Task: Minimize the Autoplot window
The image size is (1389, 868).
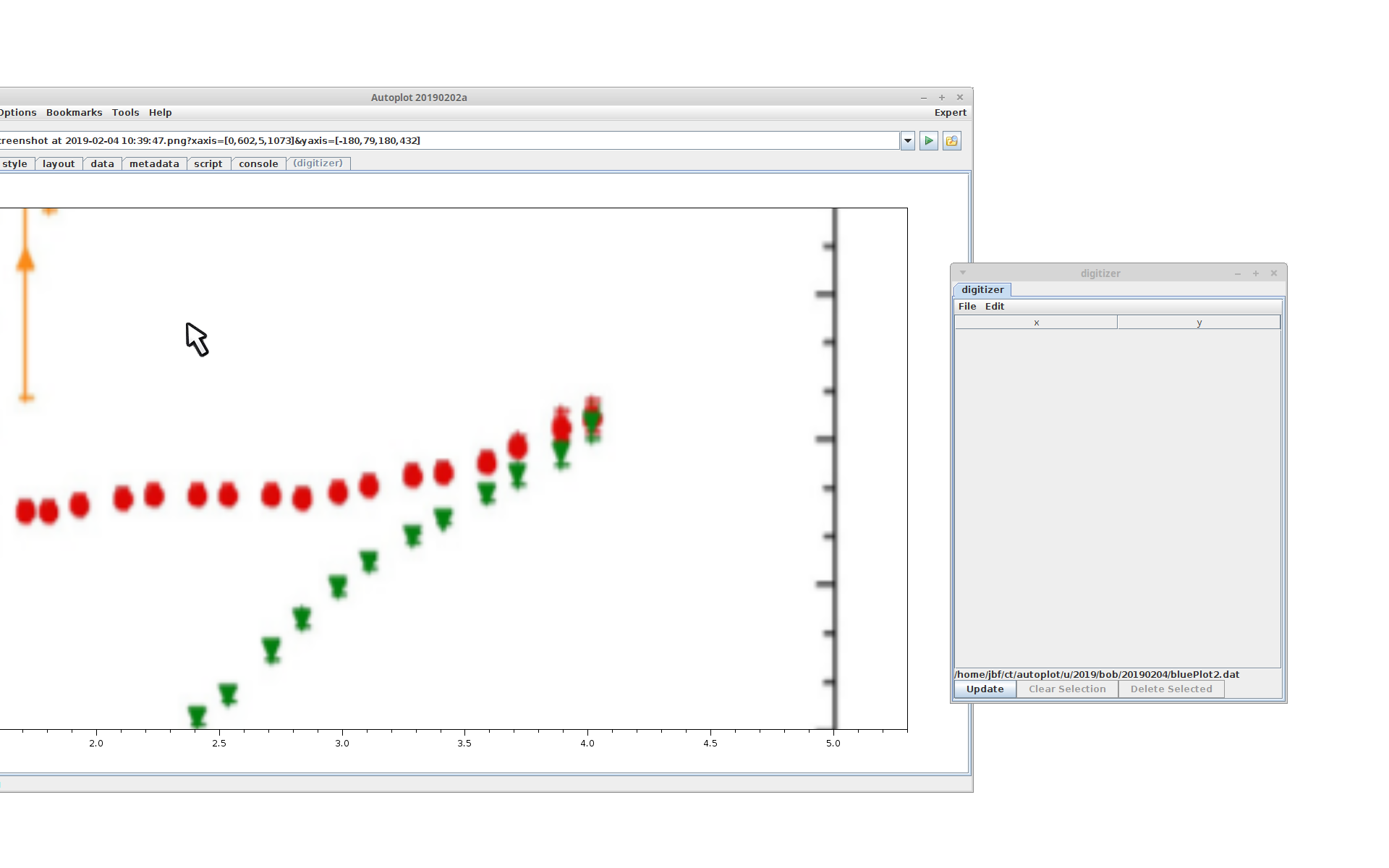Action: coord(924,98)
